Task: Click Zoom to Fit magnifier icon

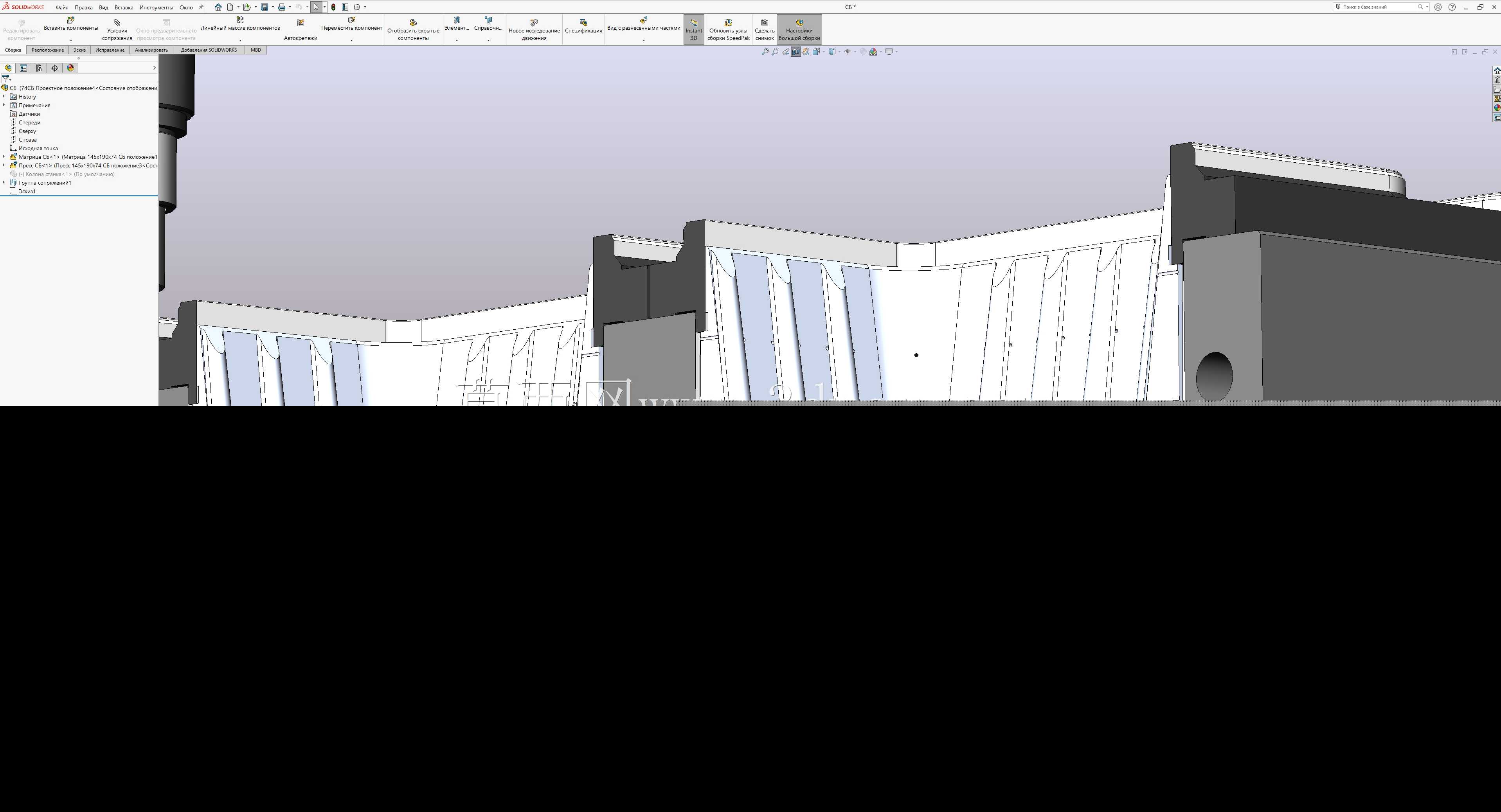Action: [x=765, y=52]
